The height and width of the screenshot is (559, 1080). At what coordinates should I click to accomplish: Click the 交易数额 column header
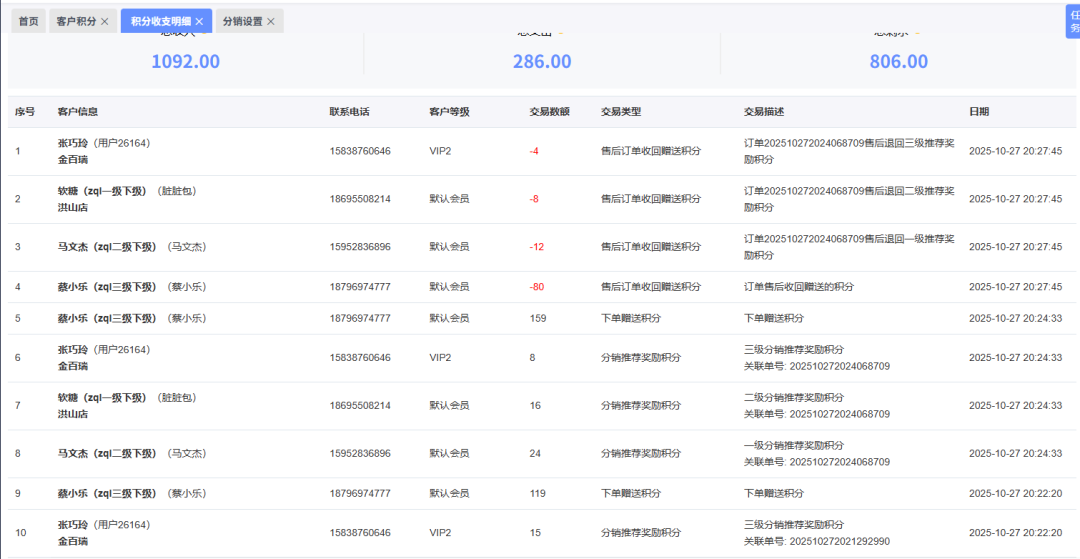(x=549, y=112)
